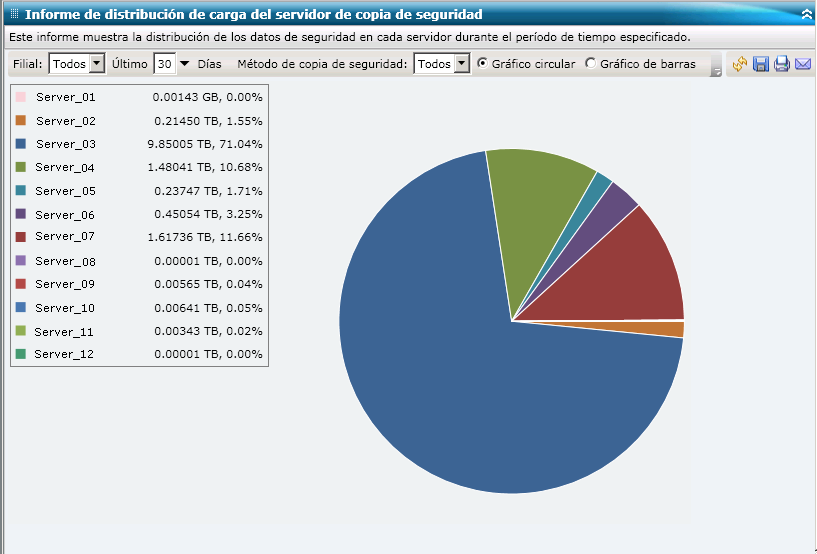817x554 pixels.
Task: Click the Server_03 legend label
Action: click(66, 144)
